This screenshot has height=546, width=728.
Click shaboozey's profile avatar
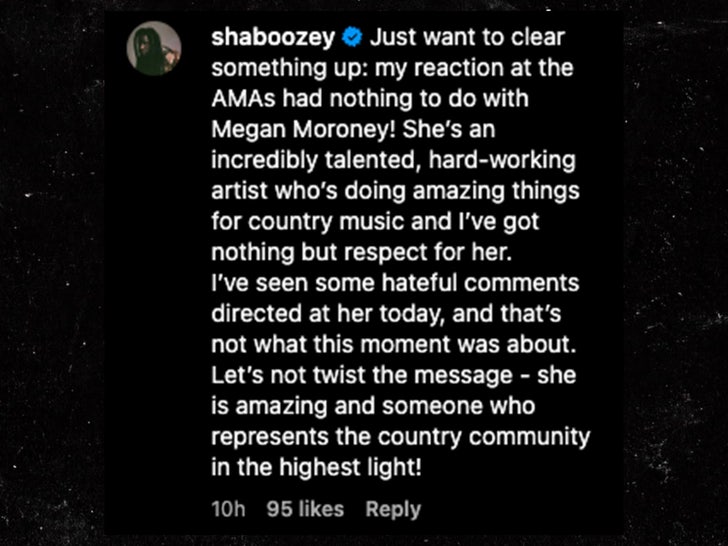point(154,48)
